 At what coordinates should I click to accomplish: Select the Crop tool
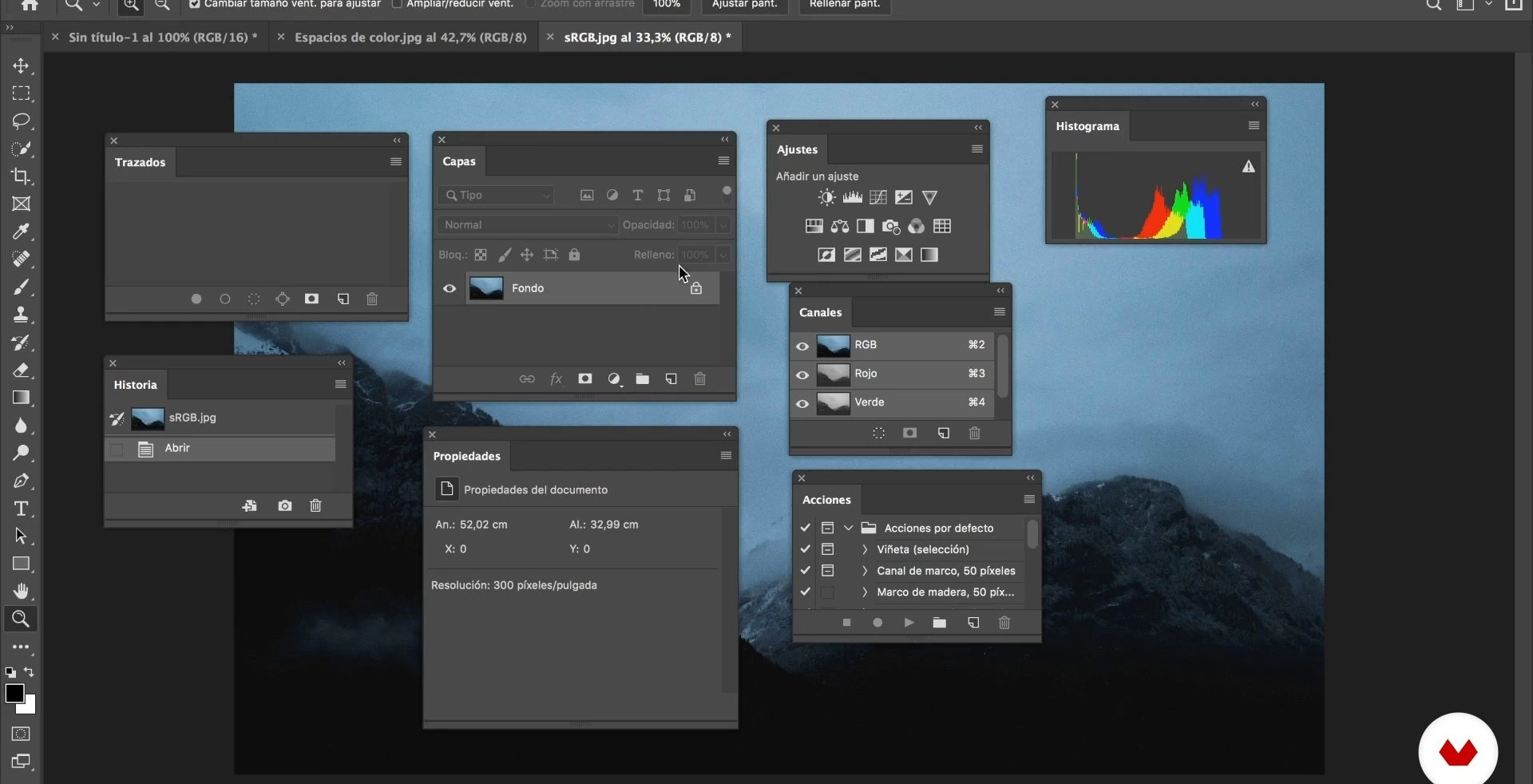tap(22, 176)
